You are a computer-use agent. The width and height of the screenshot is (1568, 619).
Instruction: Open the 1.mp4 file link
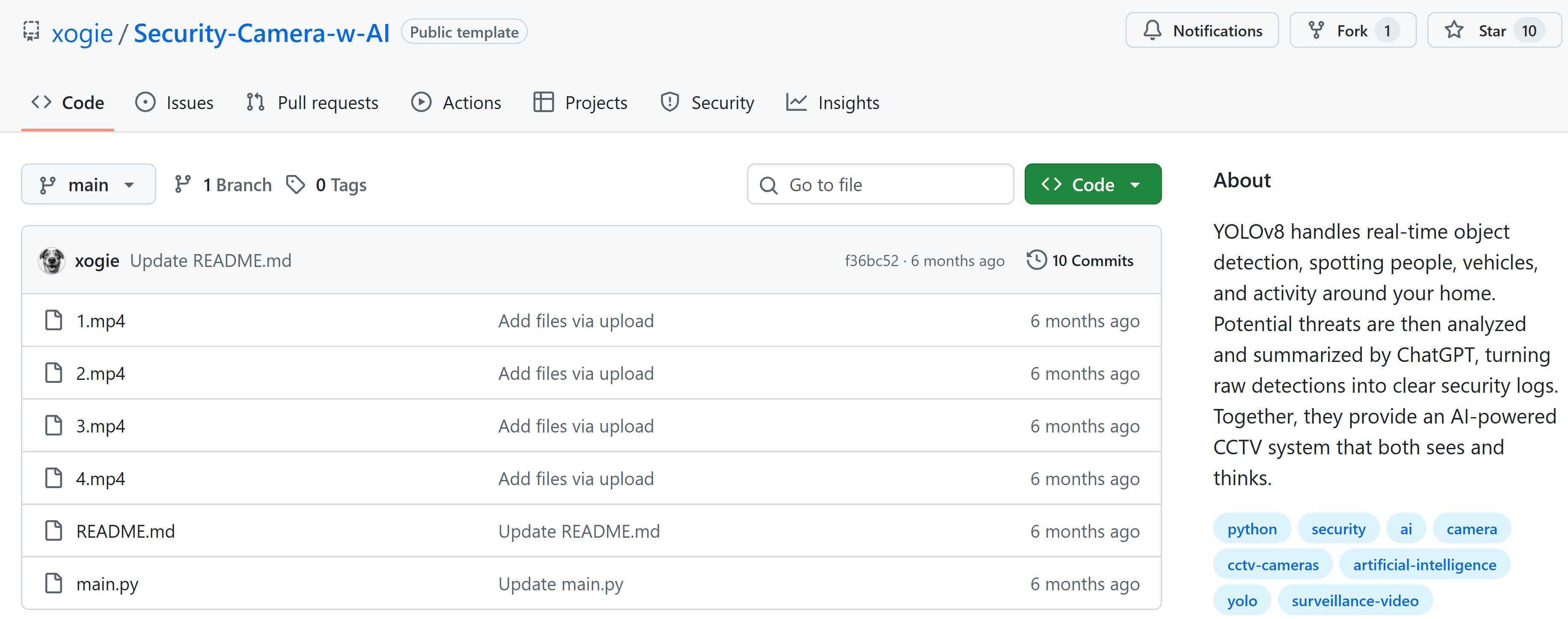pyautogui.click(x=101, y=321)
